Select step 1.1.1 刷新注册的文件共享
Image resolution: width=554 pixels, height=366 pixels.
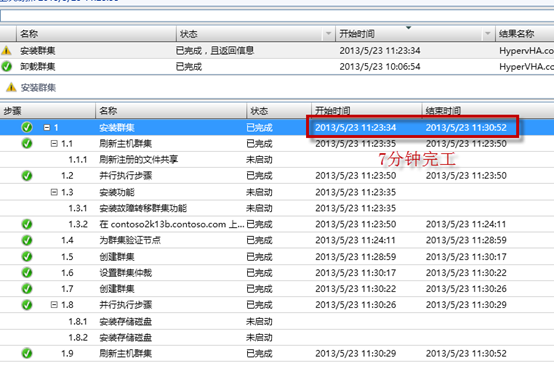(x=277, y=160)
